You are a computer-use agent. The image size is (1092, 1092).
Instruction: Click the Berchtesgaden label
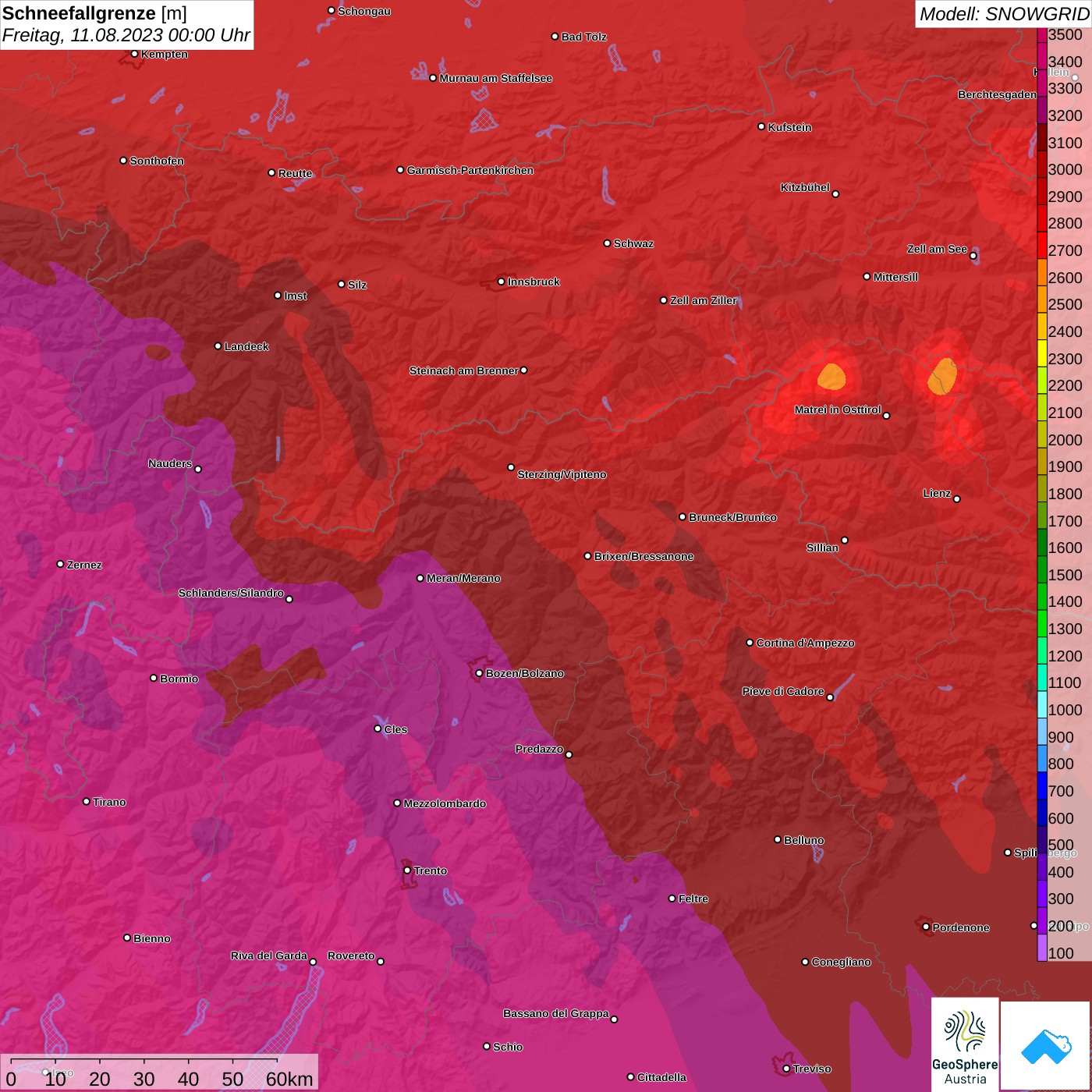[x=997, y=94]
